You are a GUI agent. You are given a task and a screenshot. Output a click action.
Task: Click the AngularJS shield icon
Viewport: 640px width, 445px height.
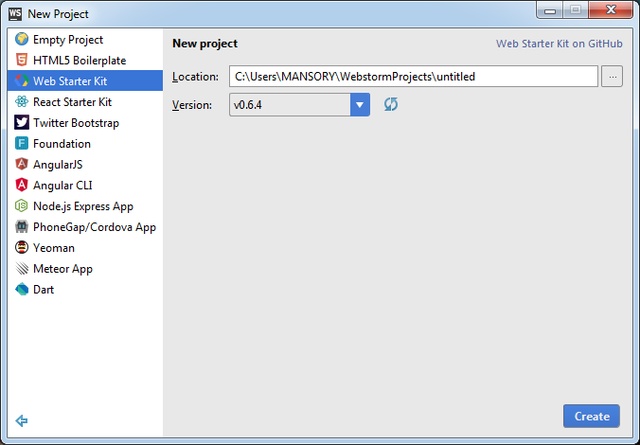click(22, 164)
